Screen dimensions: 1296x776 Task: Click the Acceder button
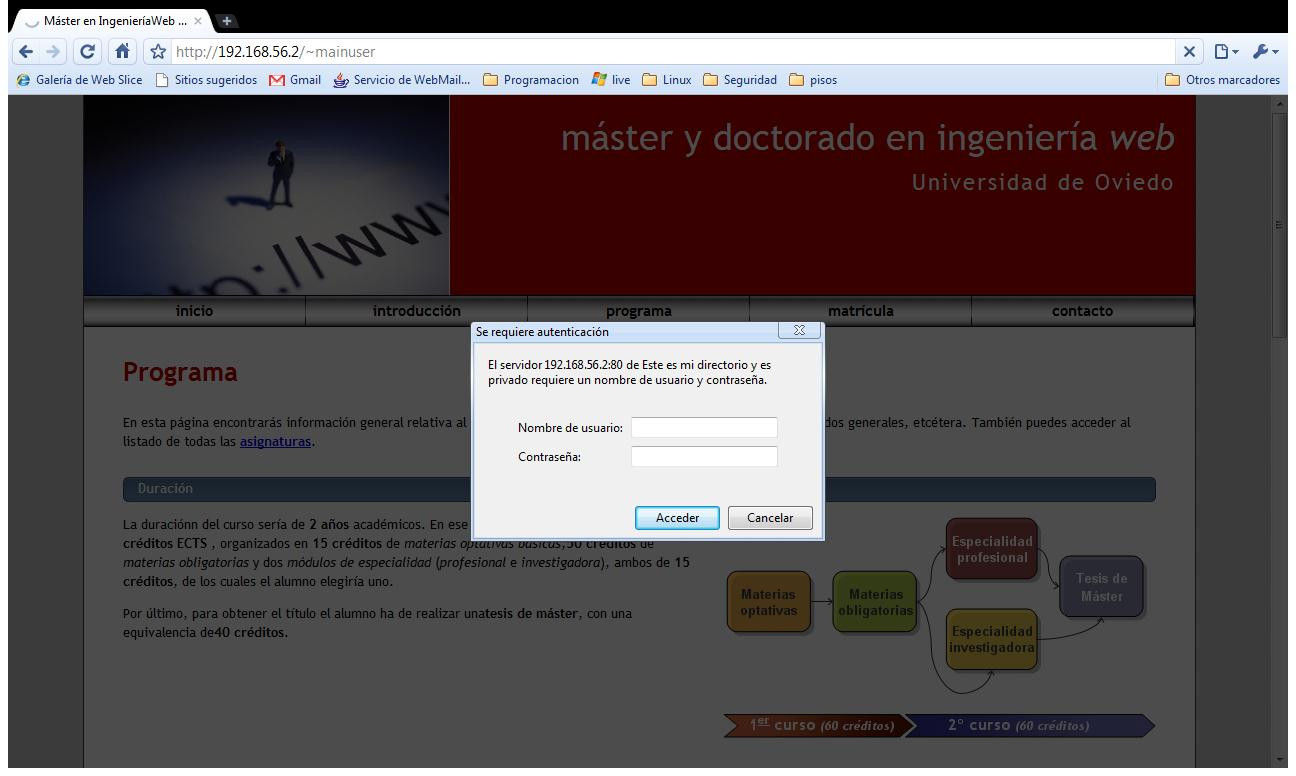point(677,518)
